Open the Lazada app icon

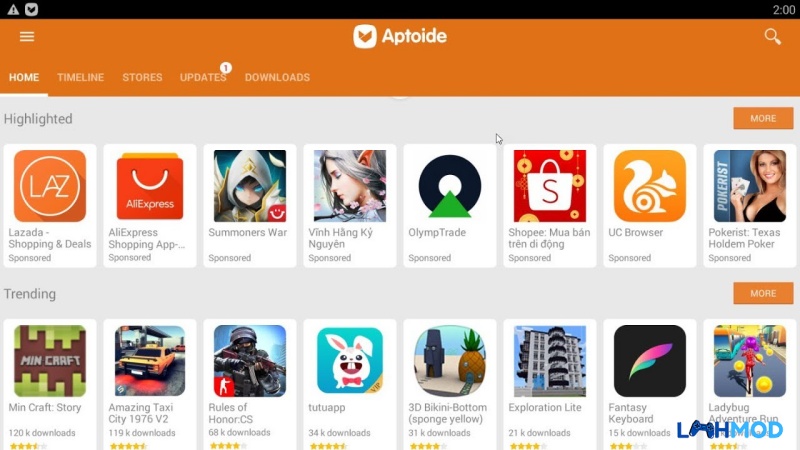pyautogui.click(x=50, y=186)
